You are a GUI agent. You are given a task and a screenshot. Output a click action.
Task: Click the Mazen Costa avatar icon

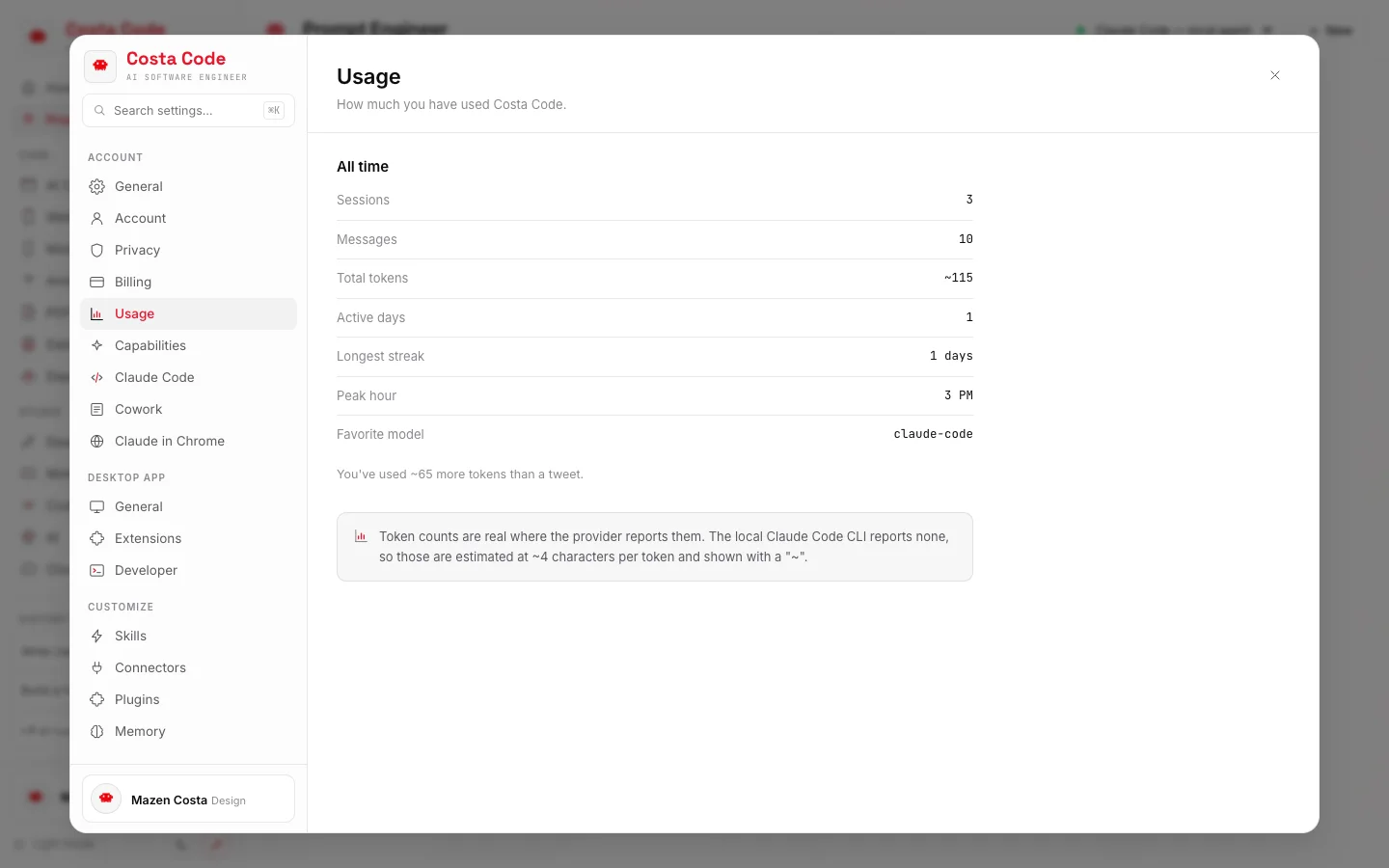tap(106, 799)
